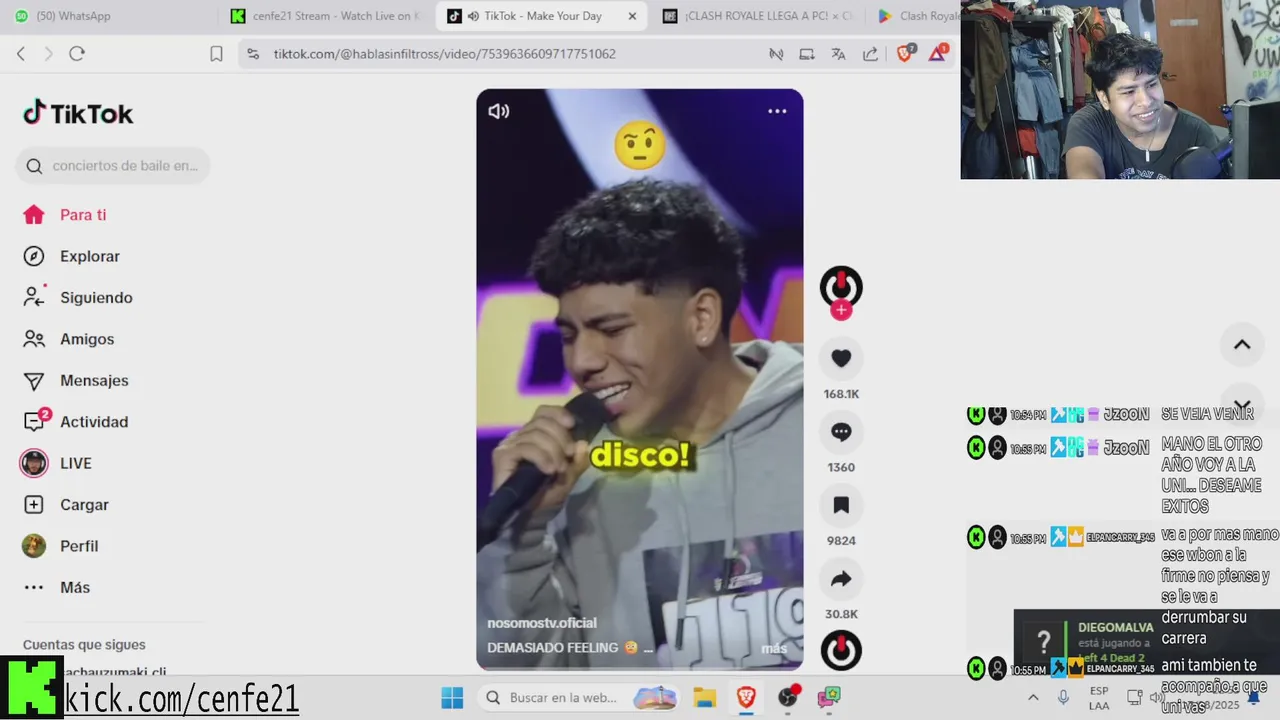Open comments with the speech bubble icon
Viewport: 1280px width, 720px height.
(x=841, y=432)
